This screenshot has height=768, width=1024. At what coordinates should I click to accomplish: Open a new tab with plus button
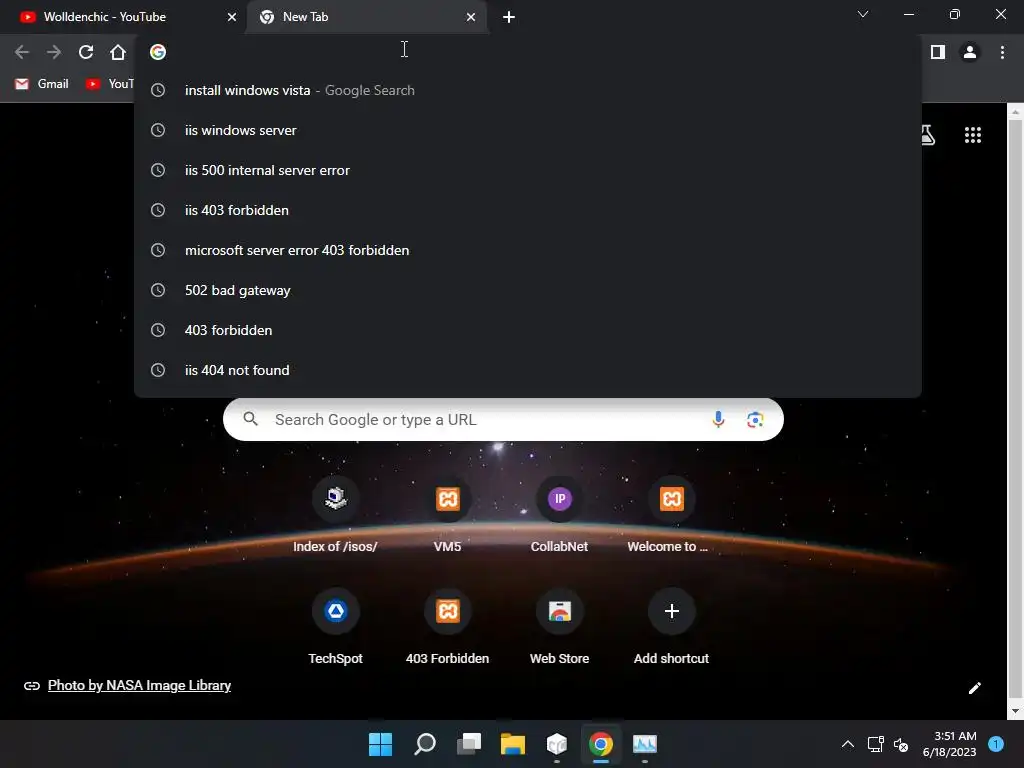point(509,17)
